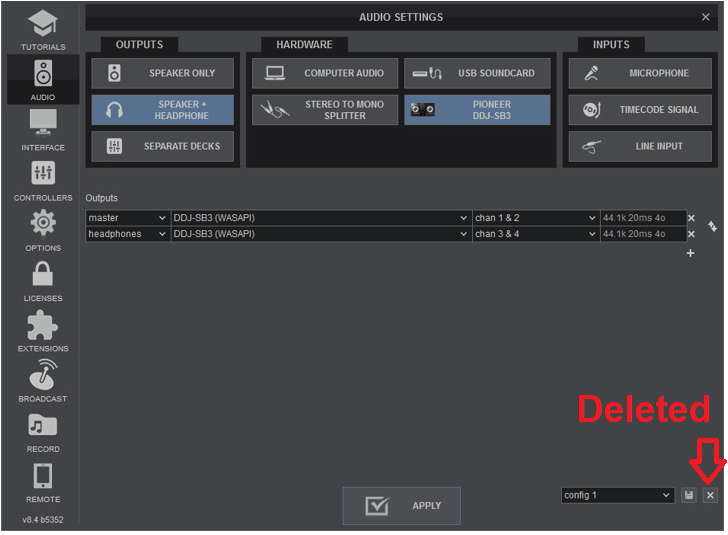Open headphones row DDJ-SB3 (WASAPI) device dropdown
The height and width of the screenshot is (535, 728).
pos(320,234)
